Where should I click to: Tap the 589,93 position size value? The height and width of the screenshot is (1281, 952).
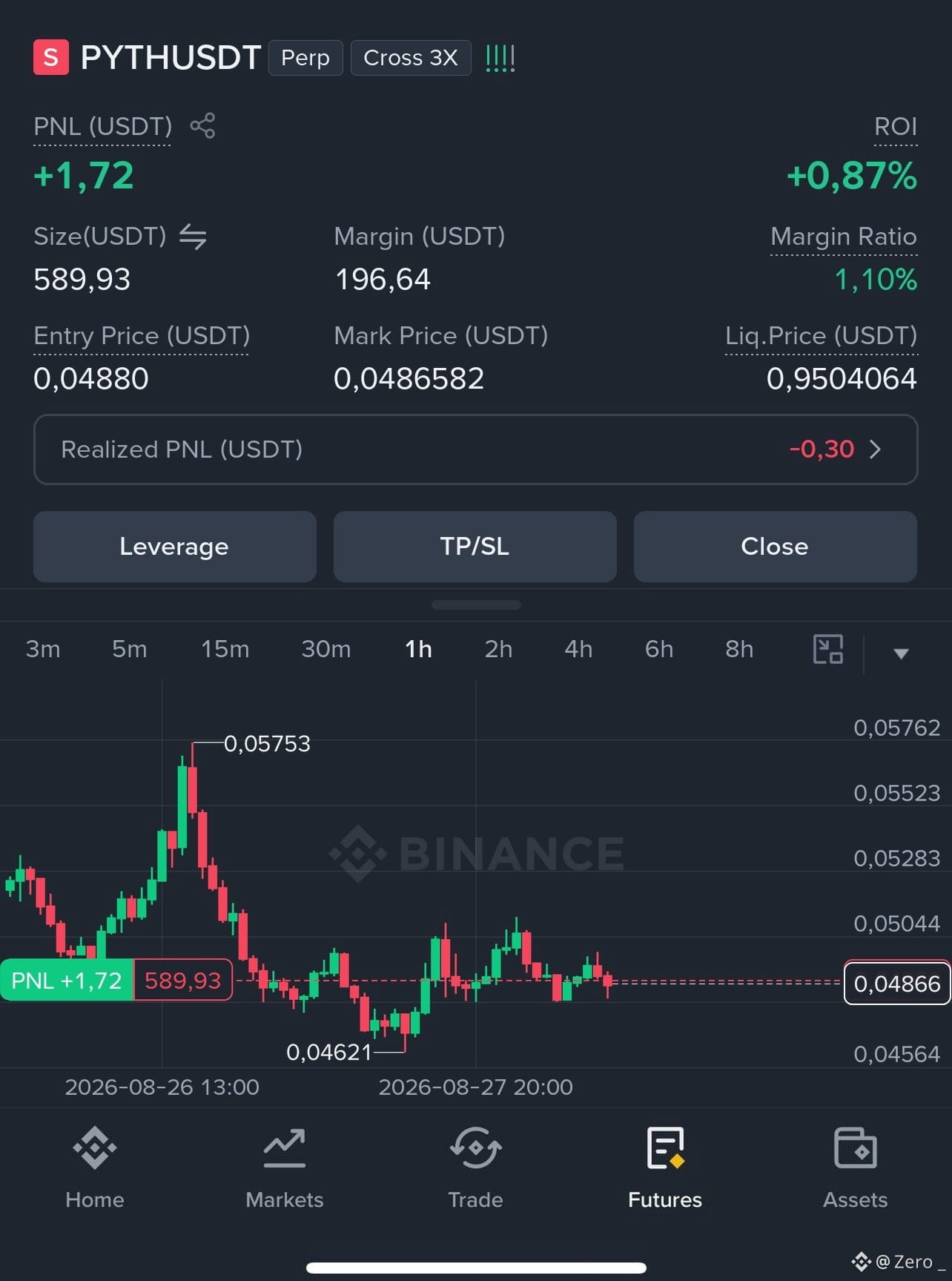click(82, 280)
